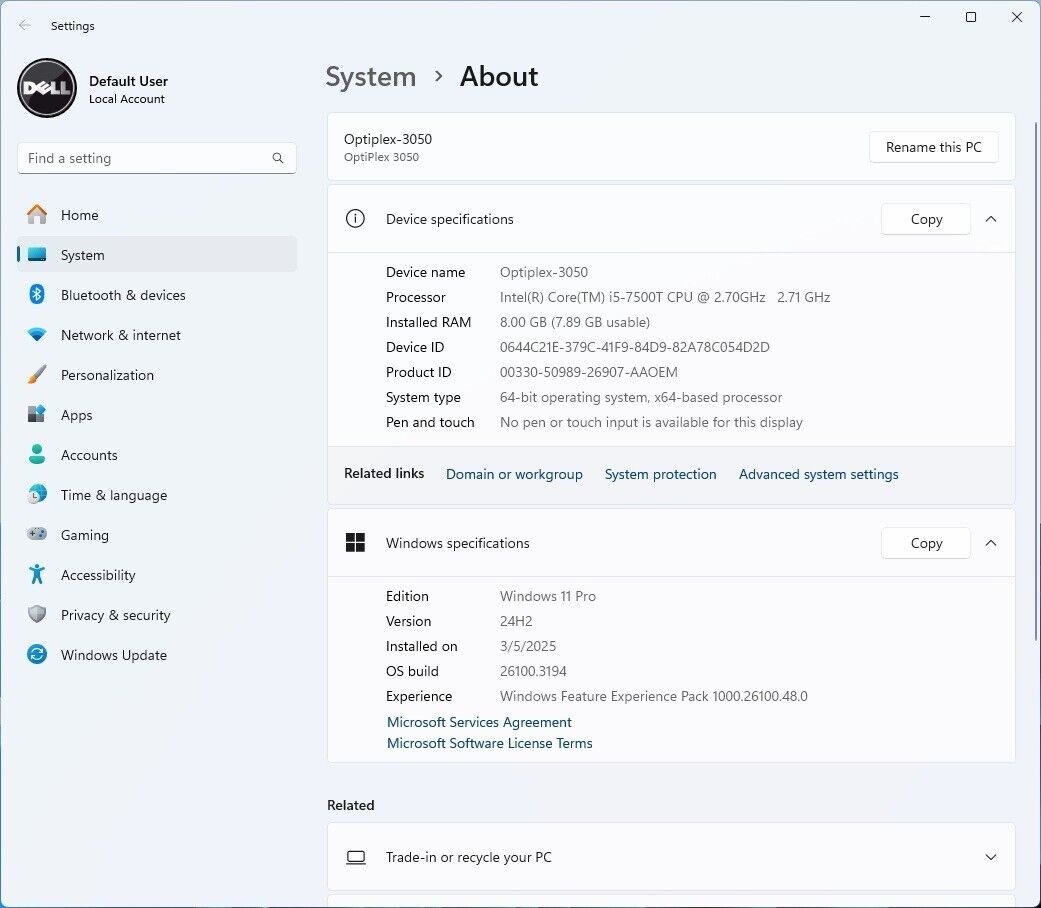The height and width of the screenshot is (908, 1041).
Task: Click the Time & language clock icon
Action: [x=37, y=494]
